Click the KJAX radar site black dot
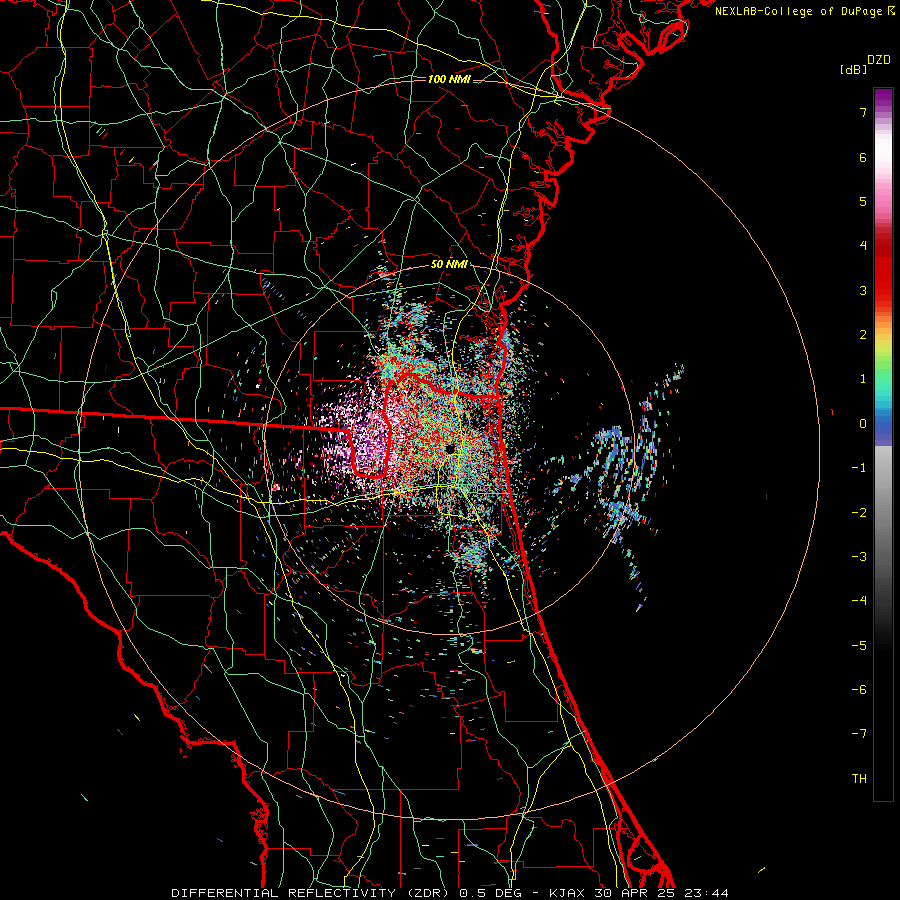 [x=451, y=448]
